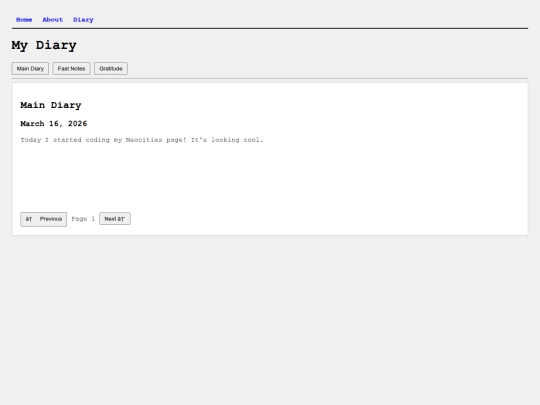Viewport: 540px width, 405px height.
Task: Click the 'My Diary' page title
Action: tap(44, 45)
